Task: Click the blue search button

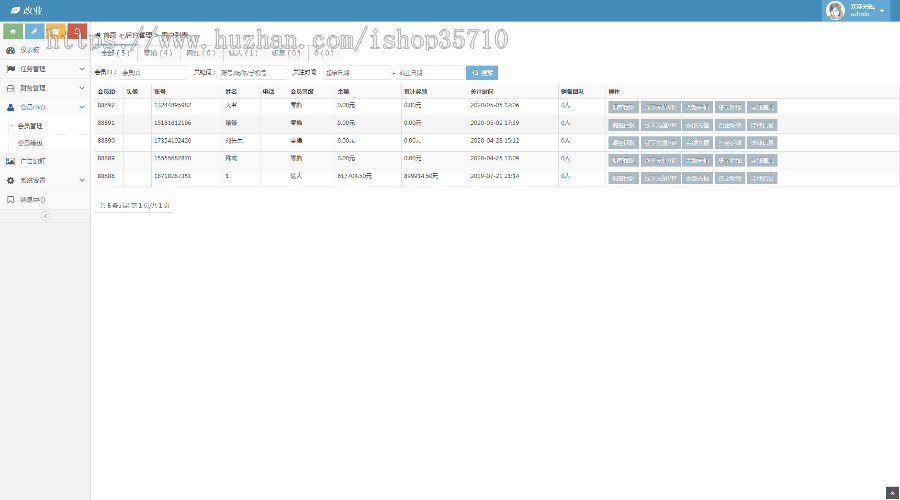Action: tap(482, 73)
